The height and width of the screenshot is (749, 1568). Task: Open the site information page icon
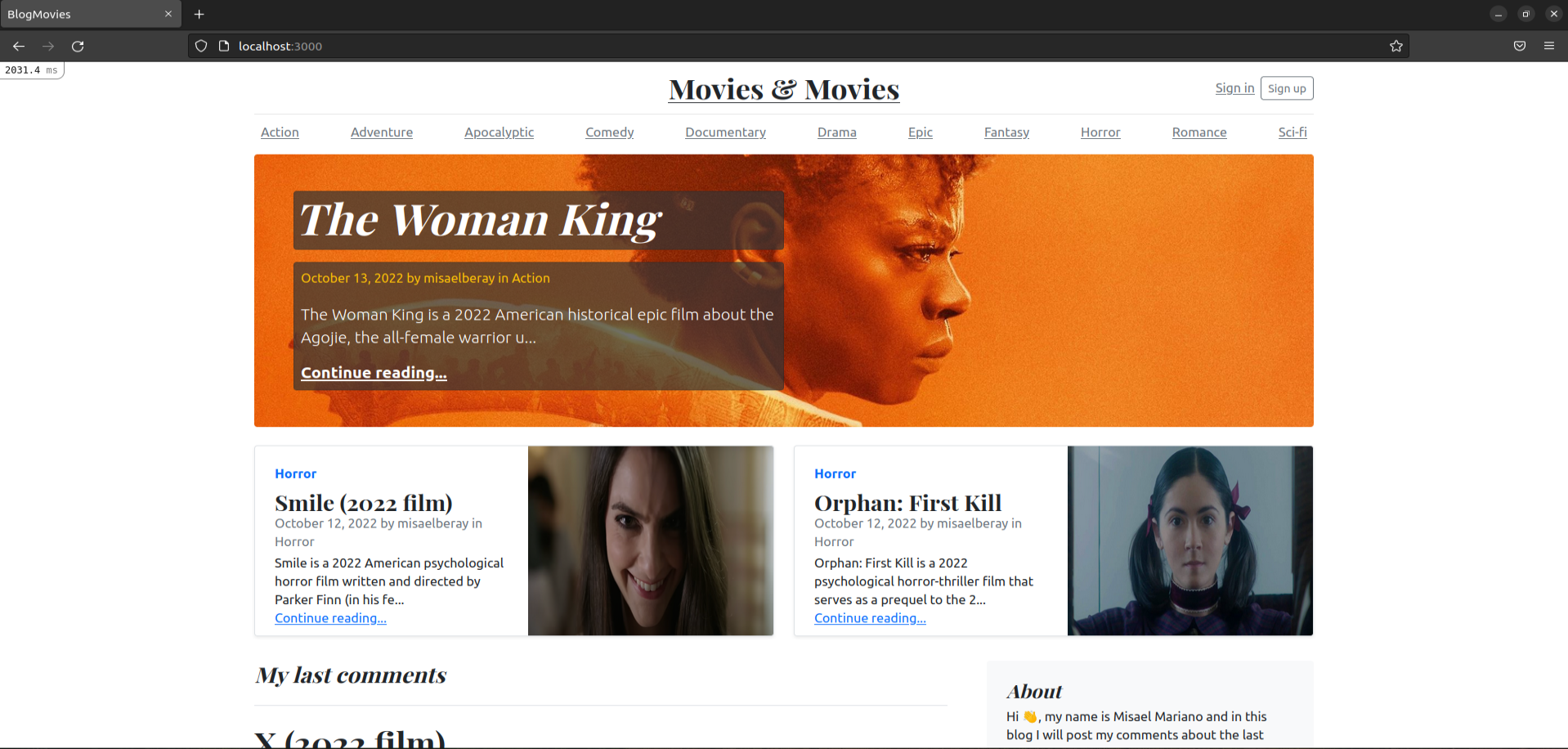click(224, 46)
